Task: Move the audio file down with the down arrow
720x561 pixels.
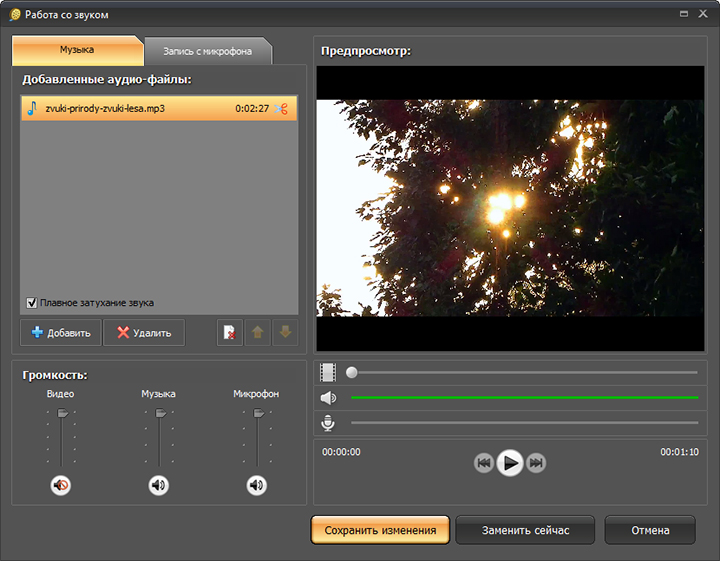Action: click(285, 332)
